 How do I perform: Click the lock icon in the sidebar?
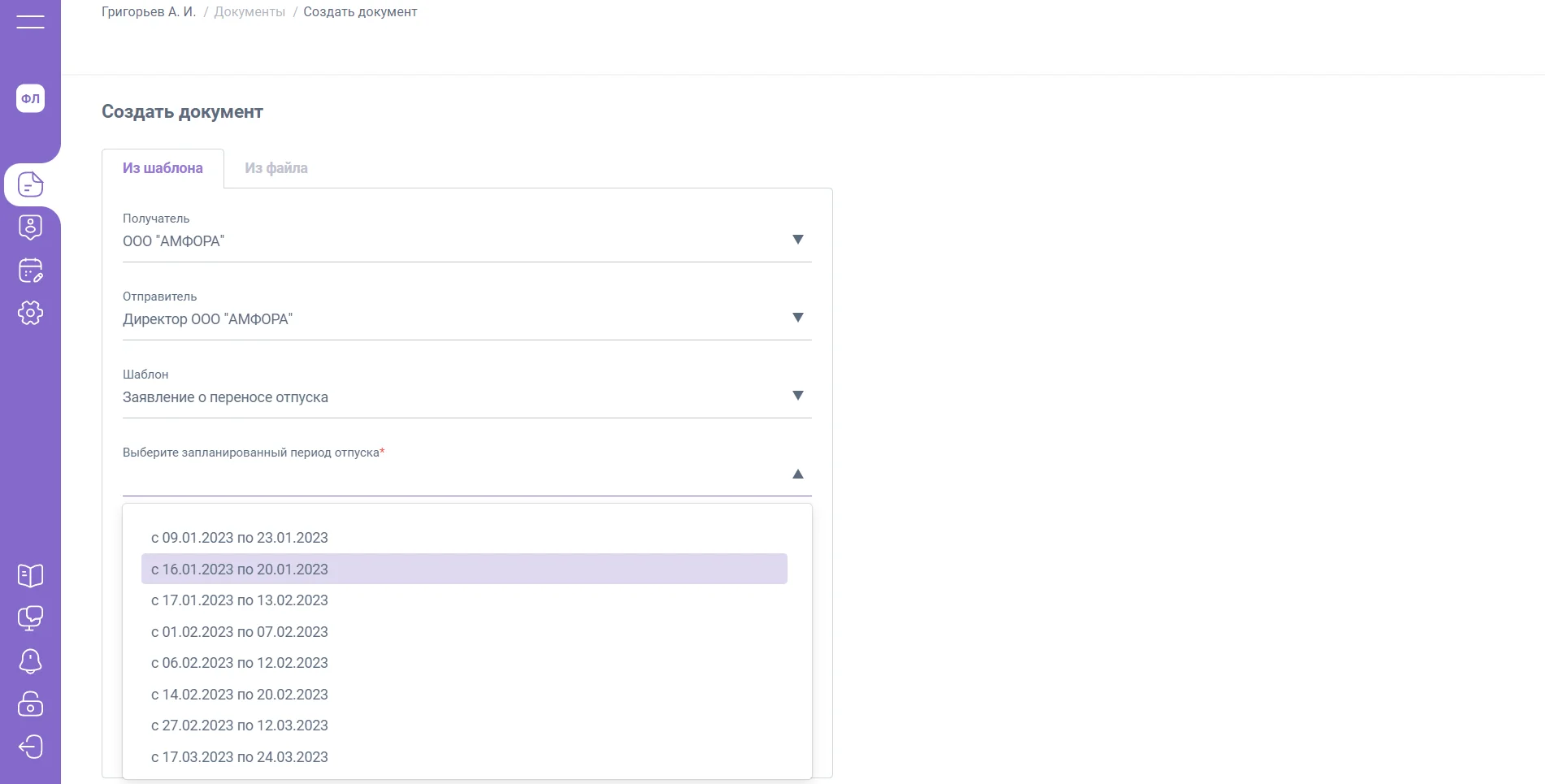30,704
